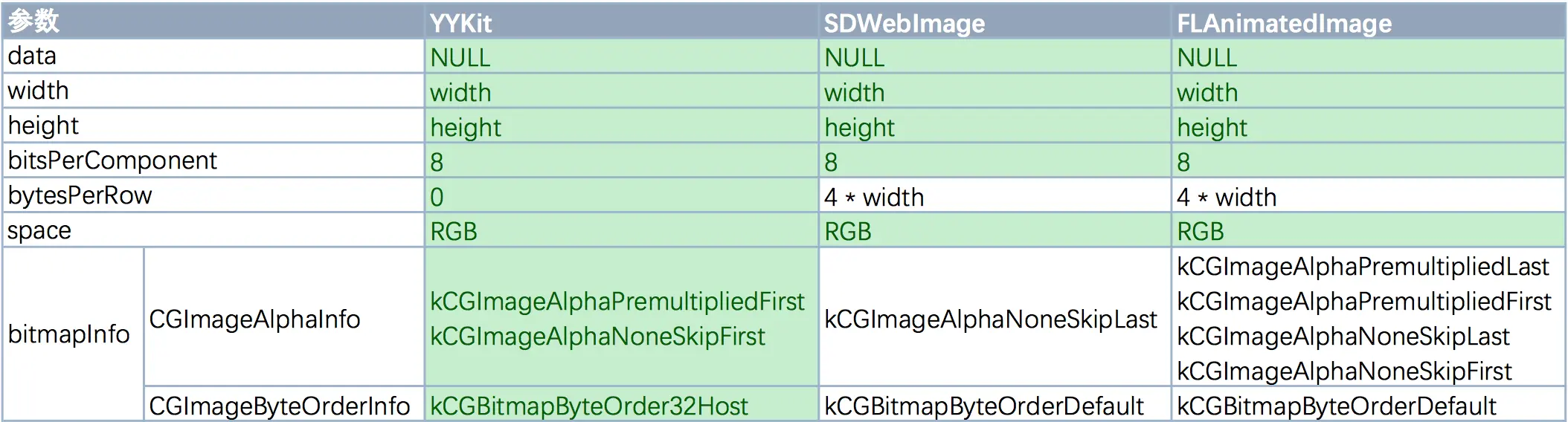Screen dimensions: 1568x422
Task: Select kCGImageAlphaPremultipliedFirst in YYKit column
Action: click(617, 301)
